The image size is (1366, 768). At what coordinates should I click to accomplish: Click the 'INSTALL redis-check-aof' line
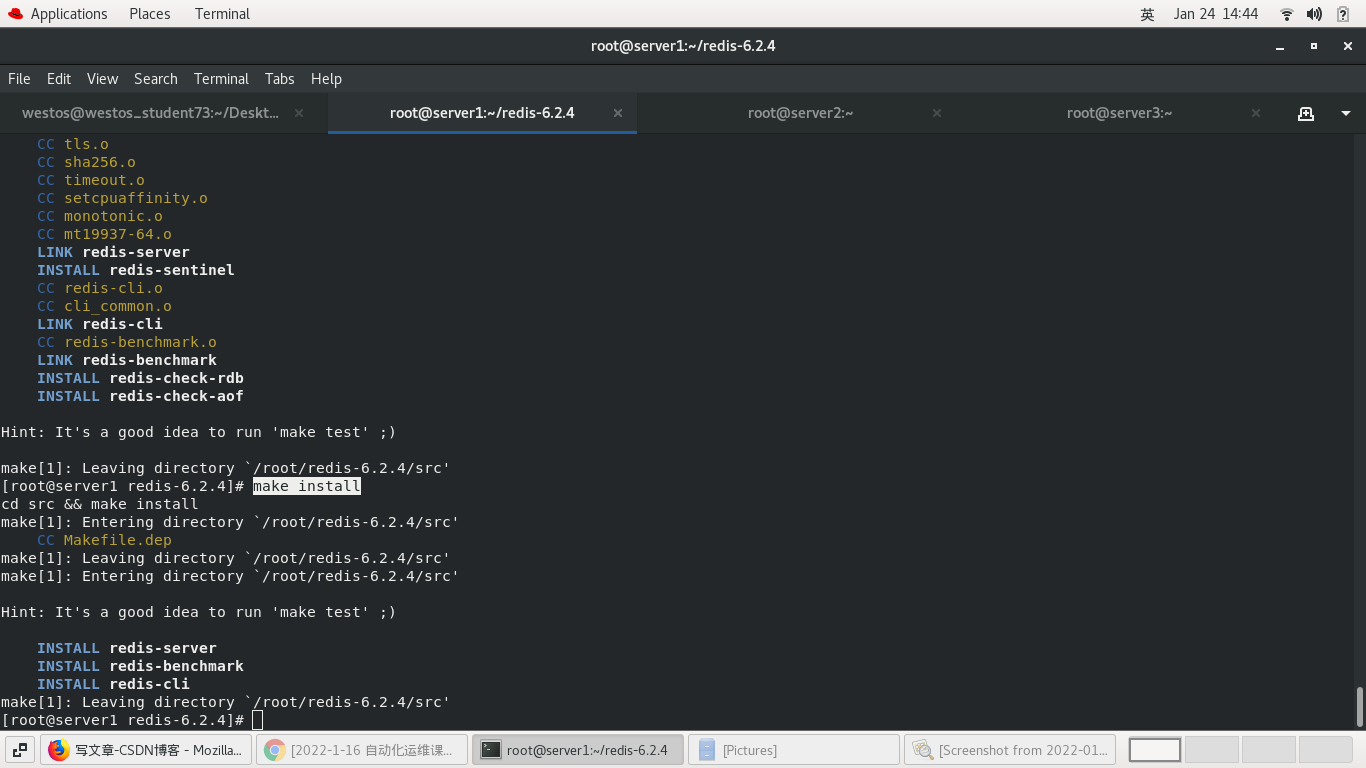tap(140, 396)
